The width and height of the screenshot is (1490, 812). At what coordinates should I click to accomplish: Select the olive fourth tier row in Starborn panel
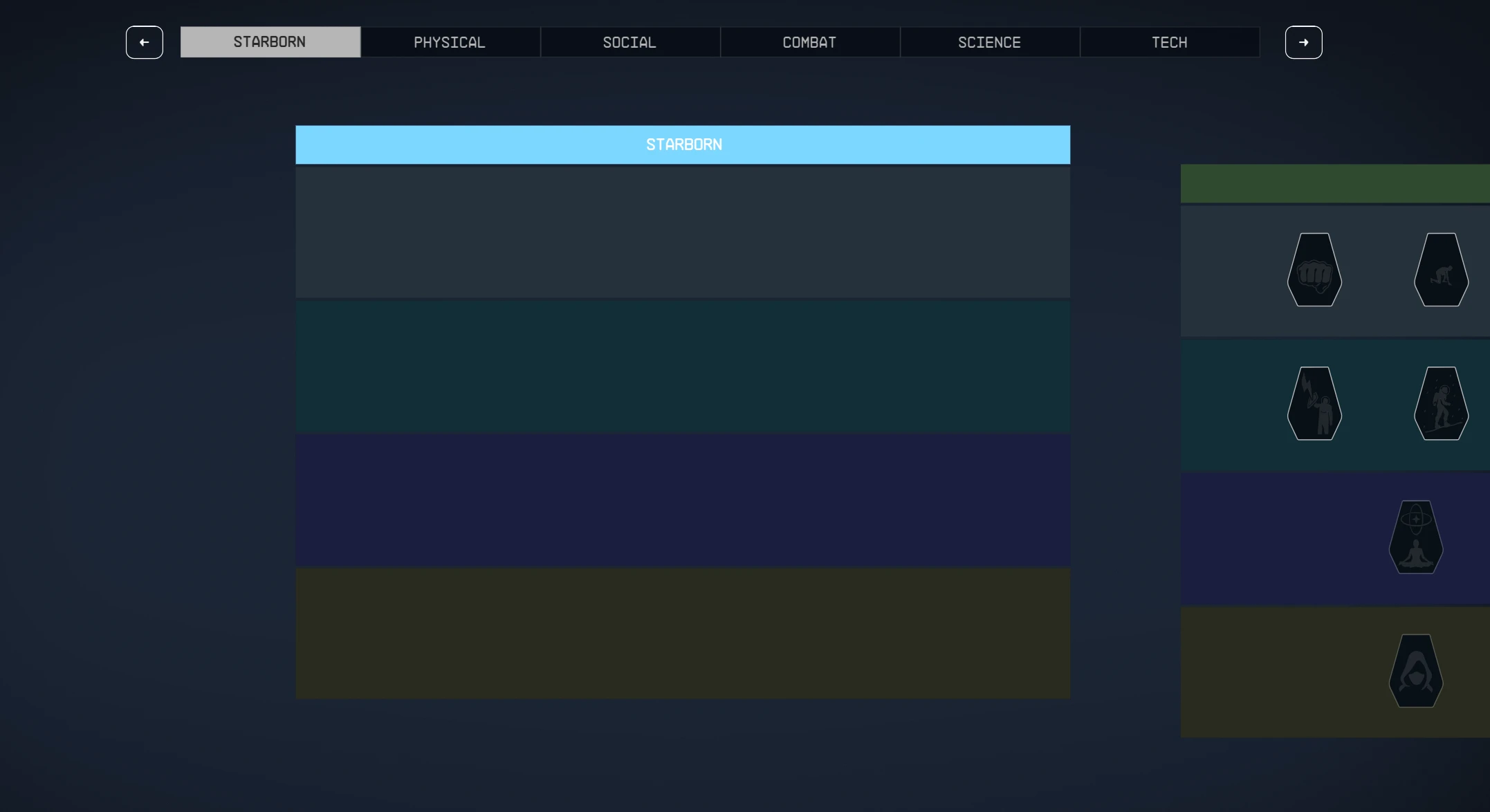pyautogui.click(x=683, y=633)
